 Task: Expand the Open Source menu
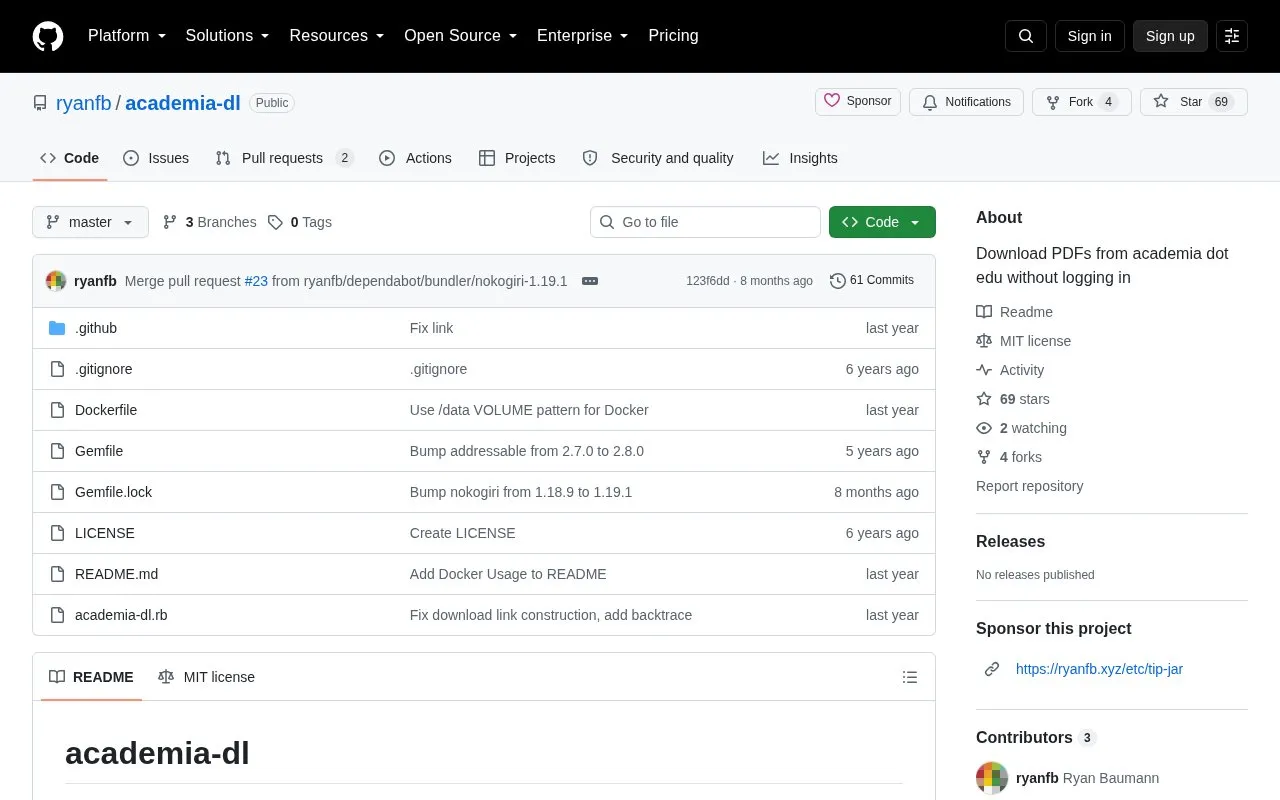460,36
